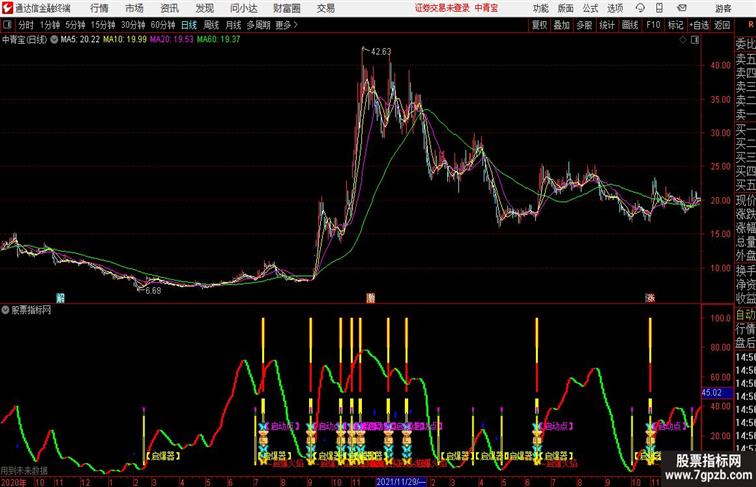Click the 游客 user label
Screen dimensions: 756x487
point(723,8)
